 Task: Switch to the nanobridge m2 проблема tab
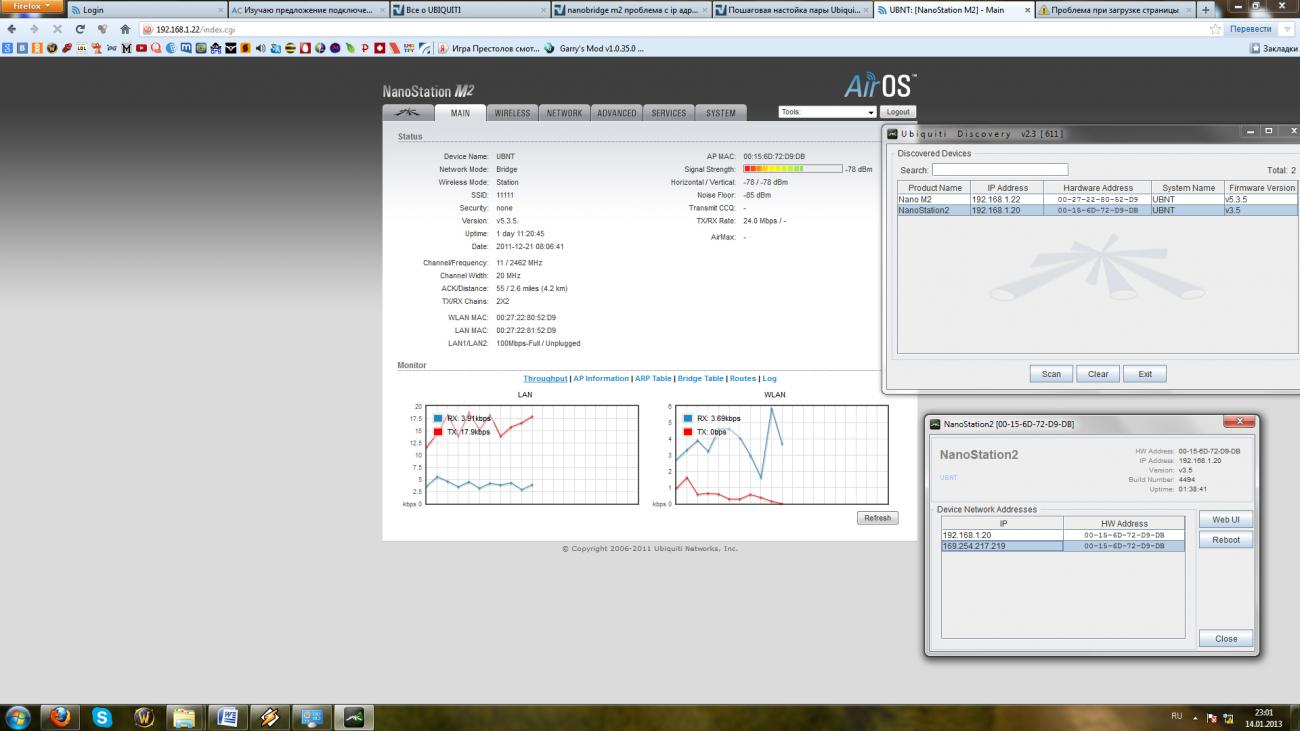631,10
